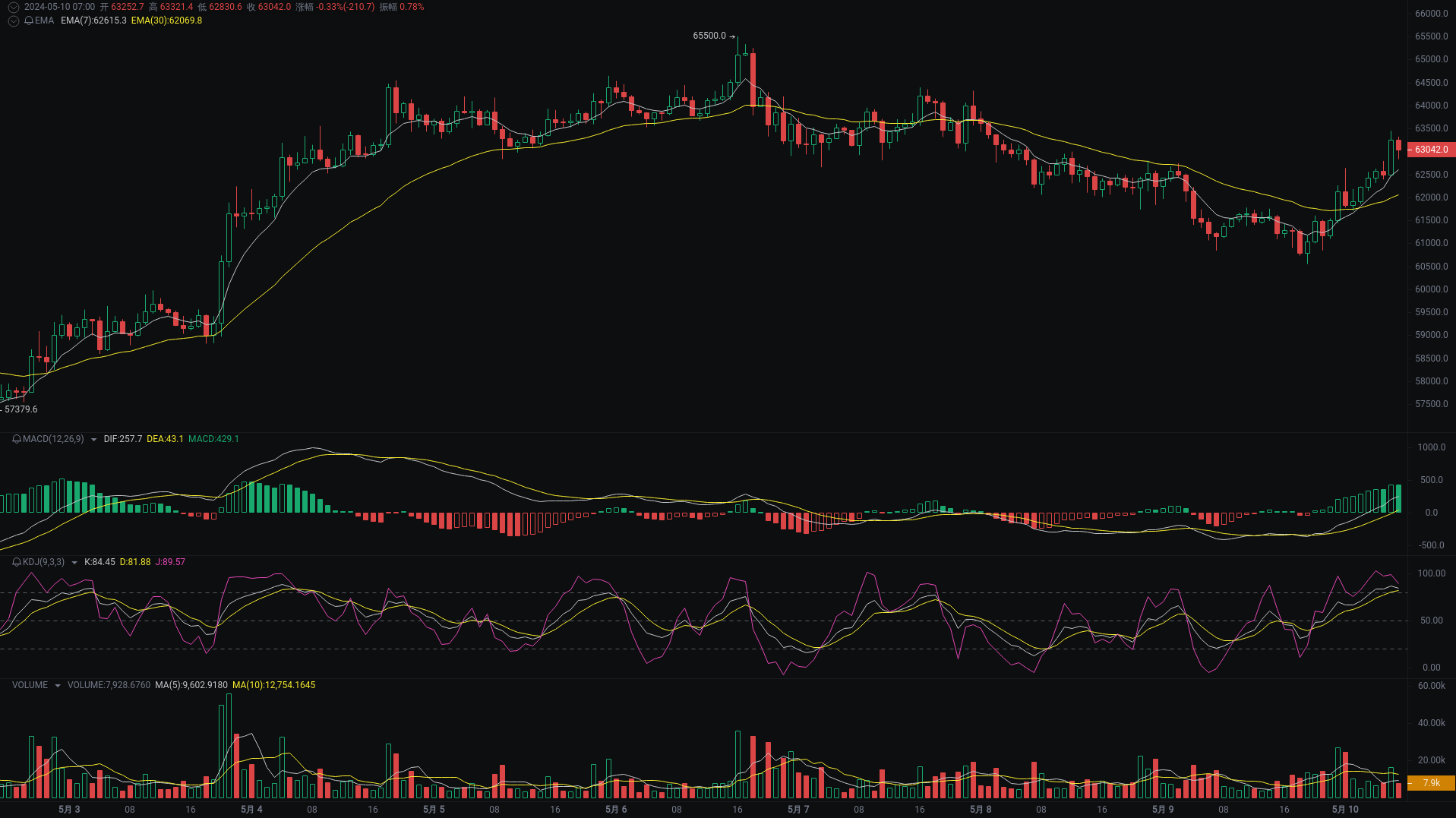Click the yellow DEA:43.1 colored value
Viewport: 1456px width, 818px height.
(x=166, y=439)
